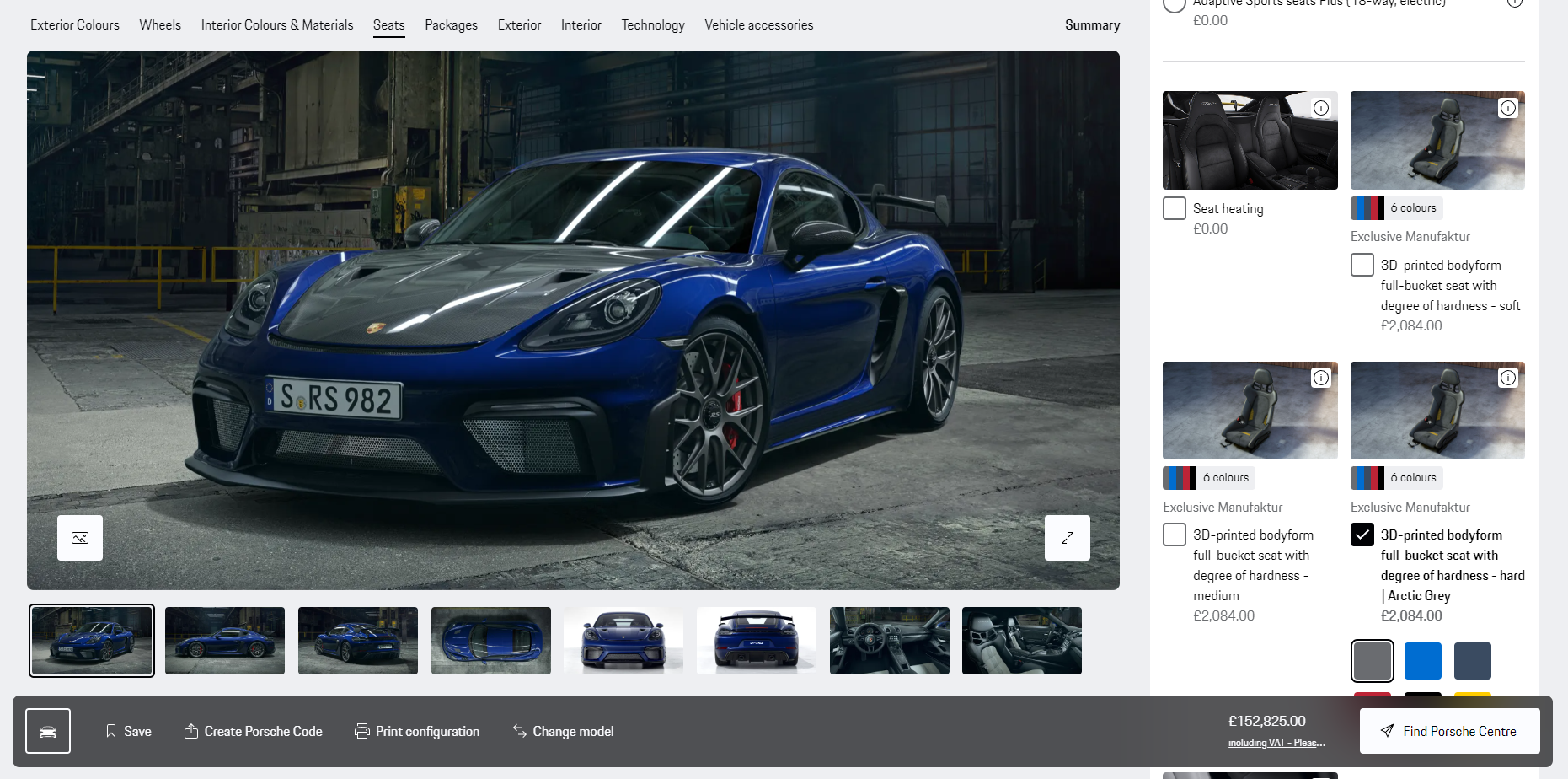Select studio front view thumbnail
This screenshot has height=779, width=1568.
(623, 641)
